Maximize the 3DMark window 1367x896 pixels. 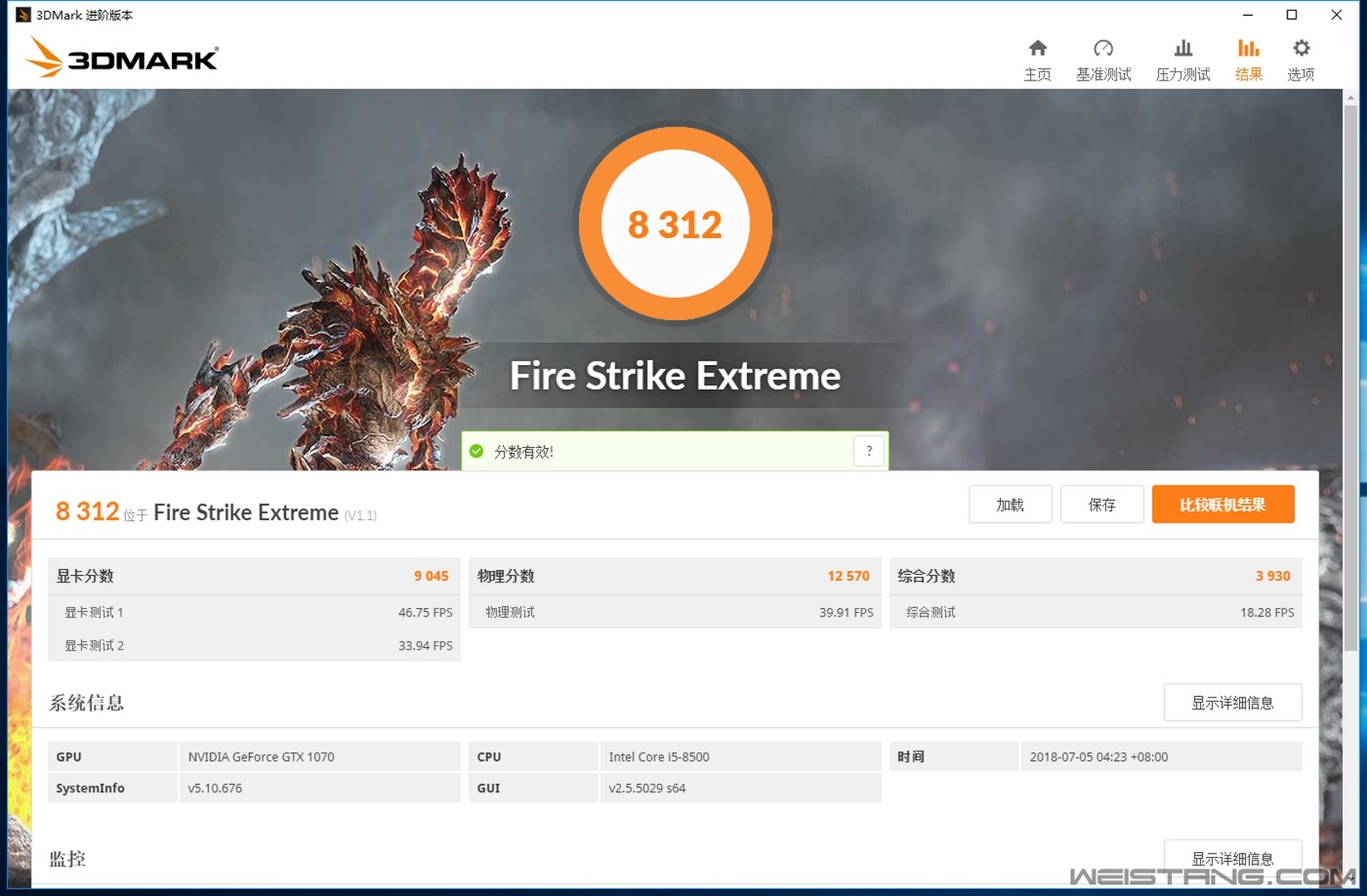click(1291, 15)
